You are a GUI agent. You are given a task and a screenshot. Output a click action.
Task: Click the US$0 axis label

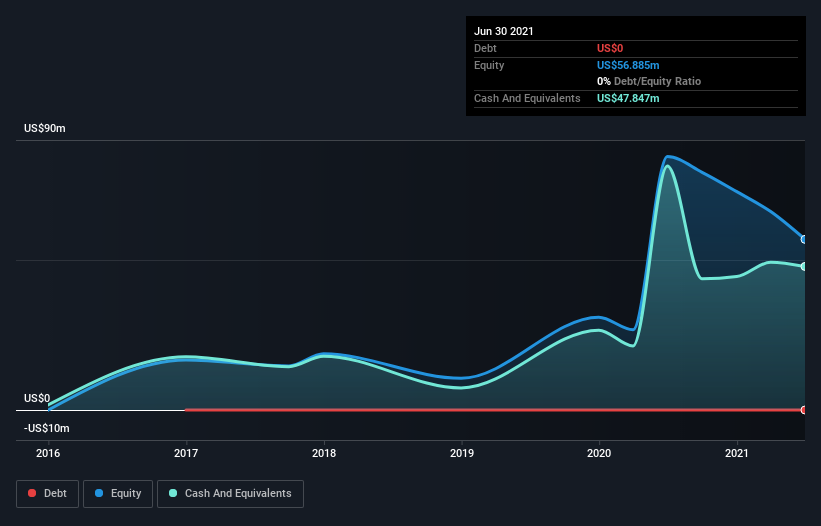[37, 398]
